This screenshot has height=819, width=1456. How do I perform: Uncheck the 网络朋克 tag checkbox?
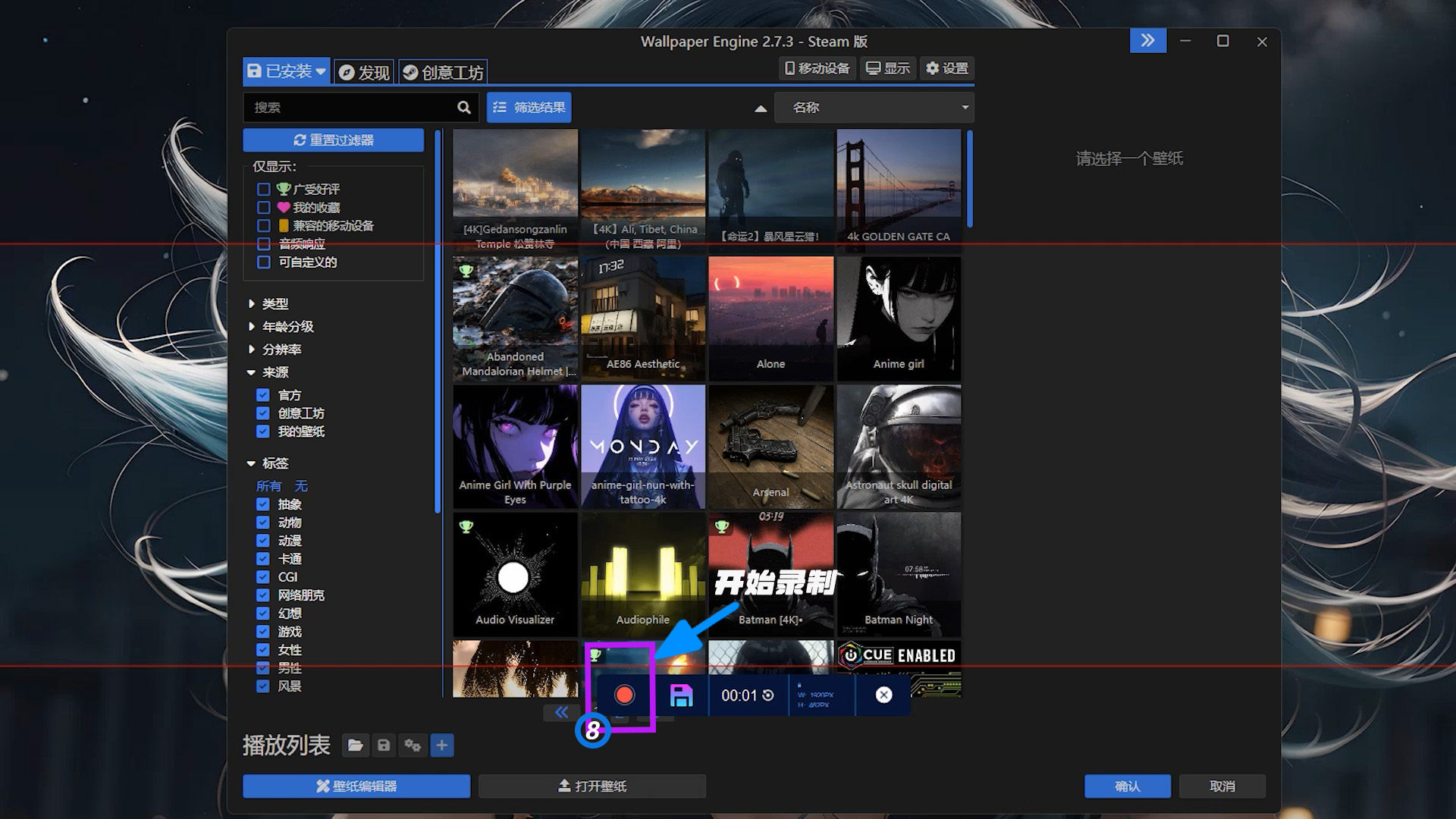(x=263, y=595)
